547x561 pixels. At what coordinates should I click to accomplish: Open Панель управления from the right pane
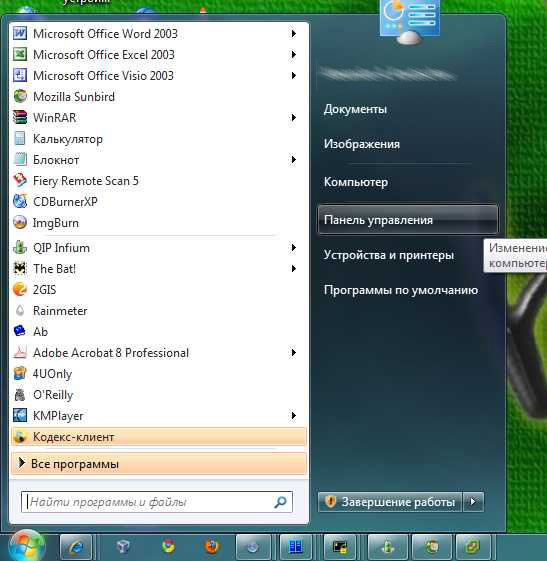407,220
